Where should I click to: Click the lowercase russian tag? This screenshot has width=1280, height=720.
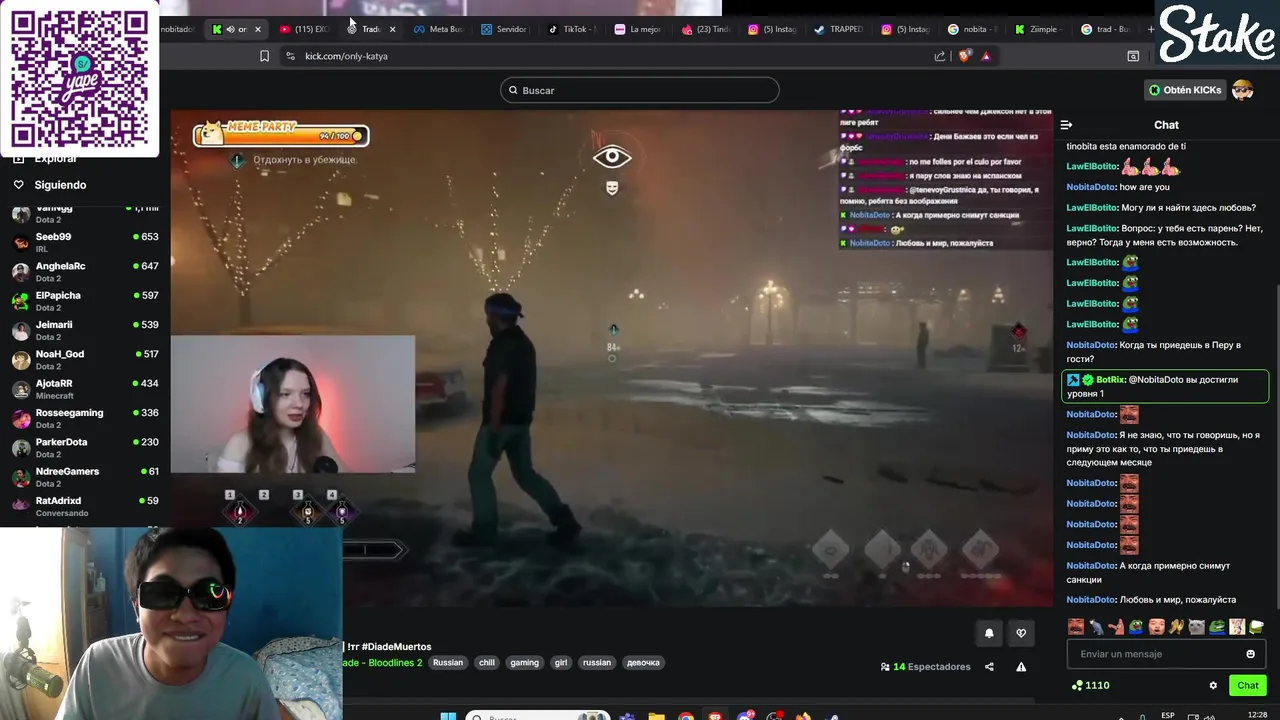click(597, 663)
